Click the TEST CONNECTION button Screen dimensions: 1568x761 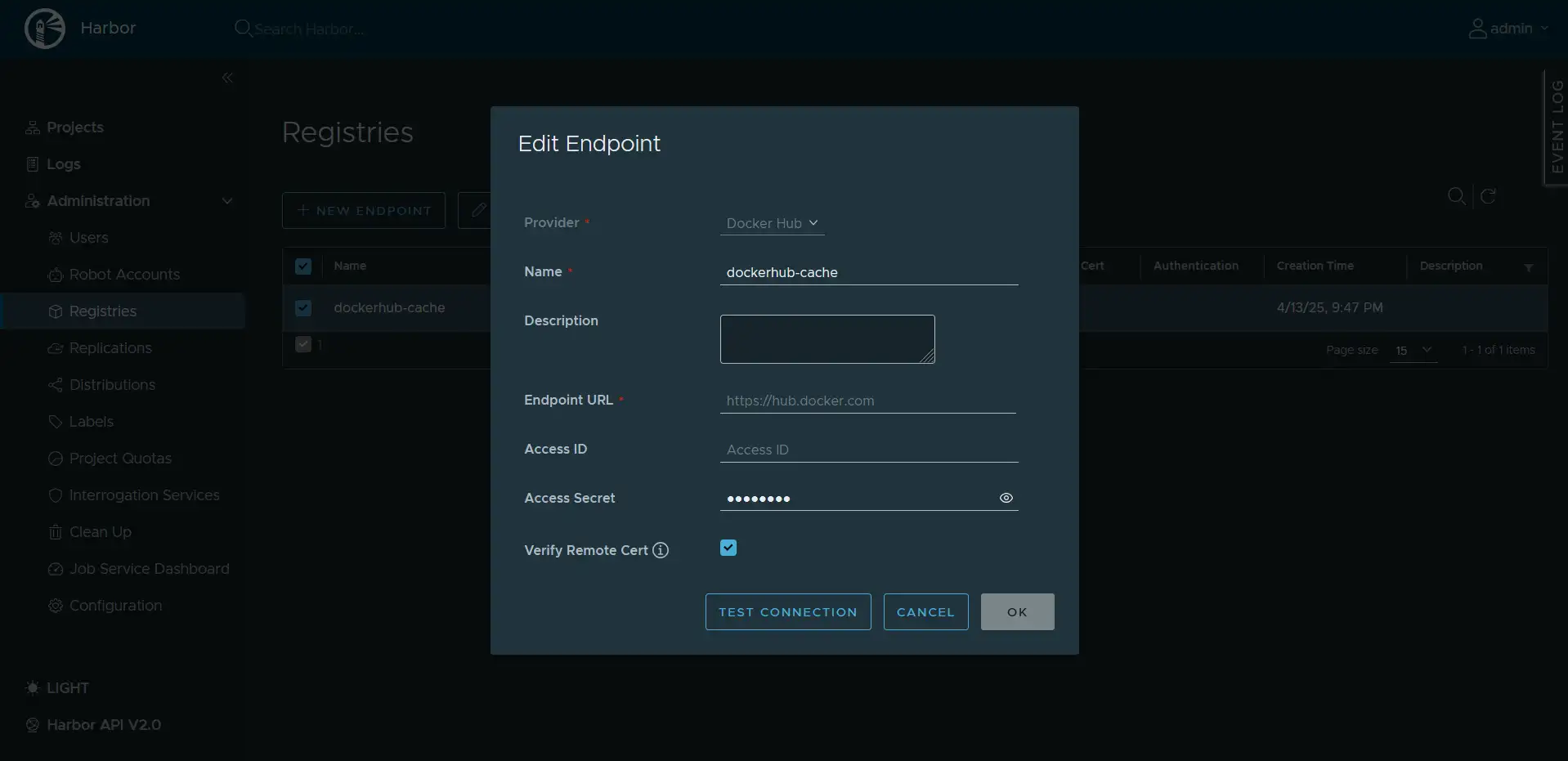(x=787, y=611)
